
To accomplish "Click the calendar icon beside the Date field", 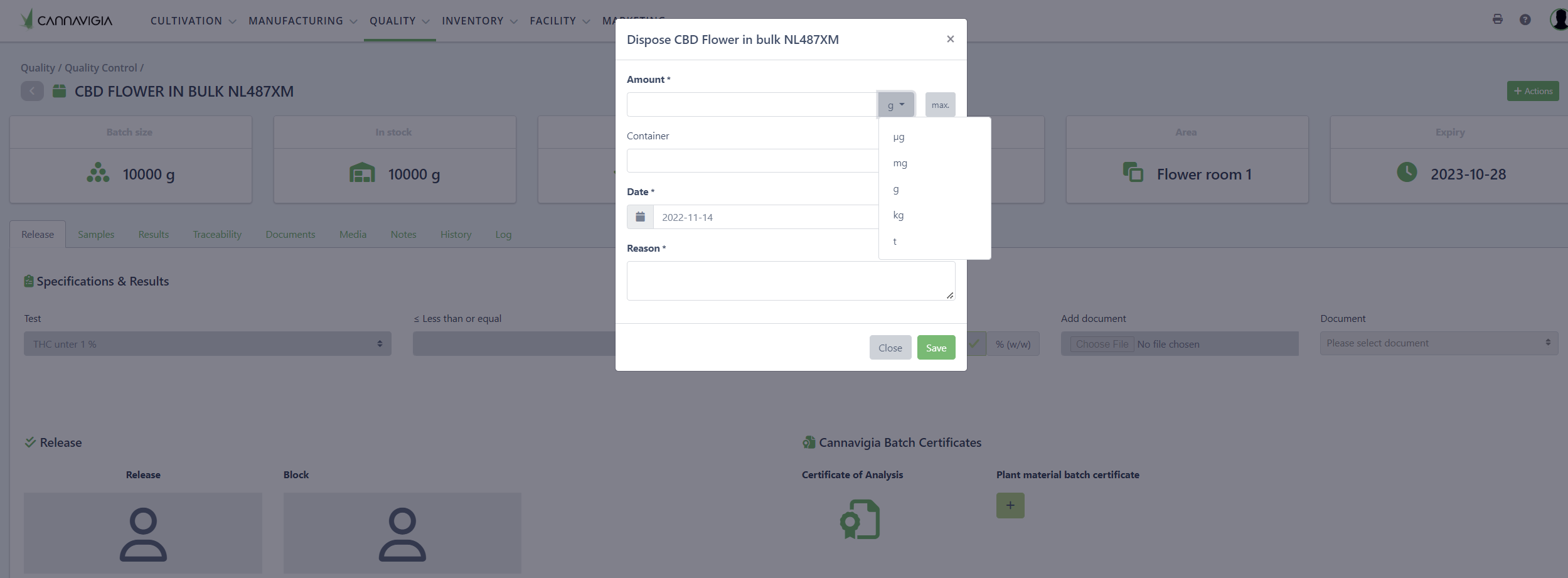I will coord(640,217).
